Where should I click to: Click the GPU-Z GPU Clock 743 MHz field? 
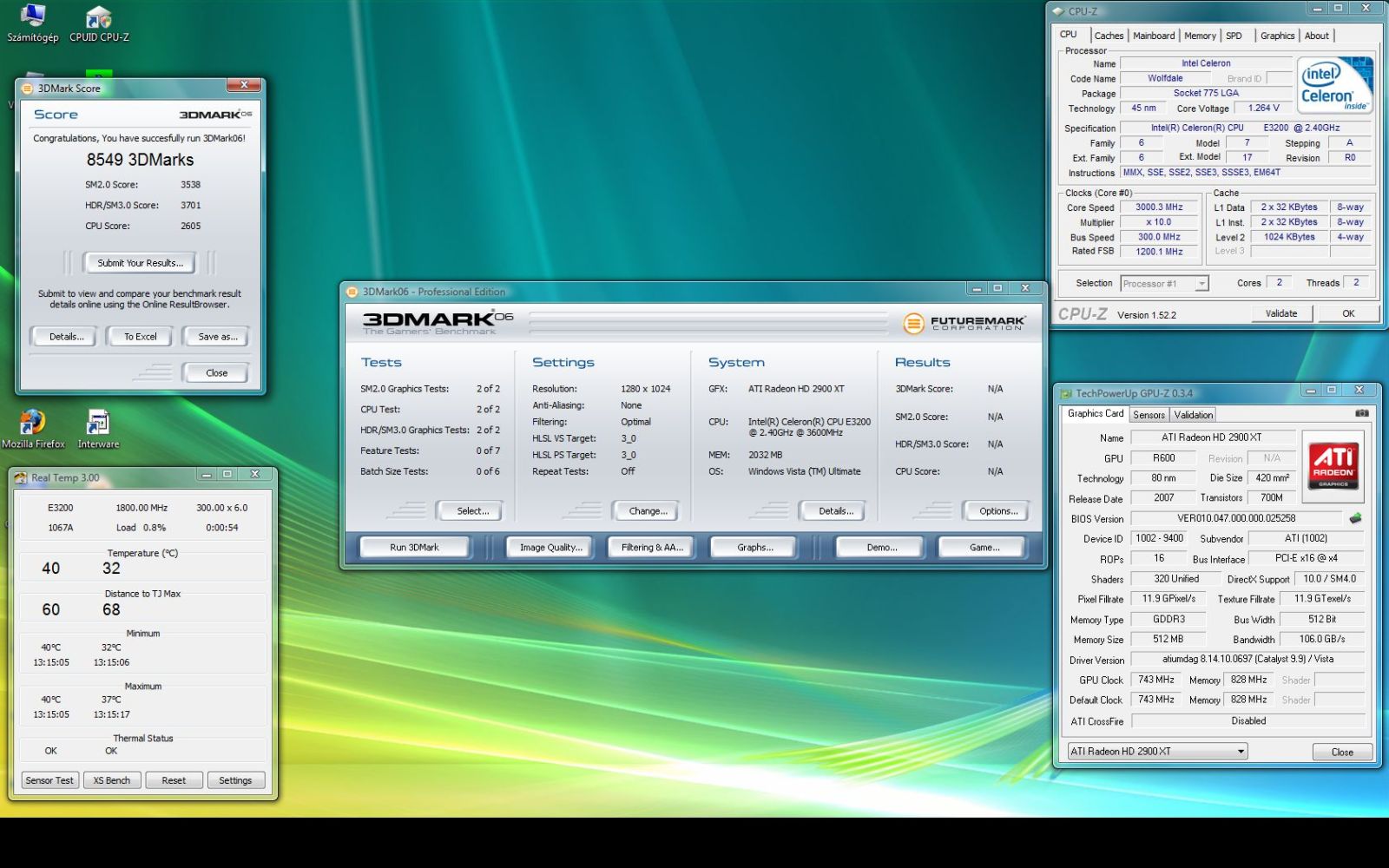point(1155,681)
